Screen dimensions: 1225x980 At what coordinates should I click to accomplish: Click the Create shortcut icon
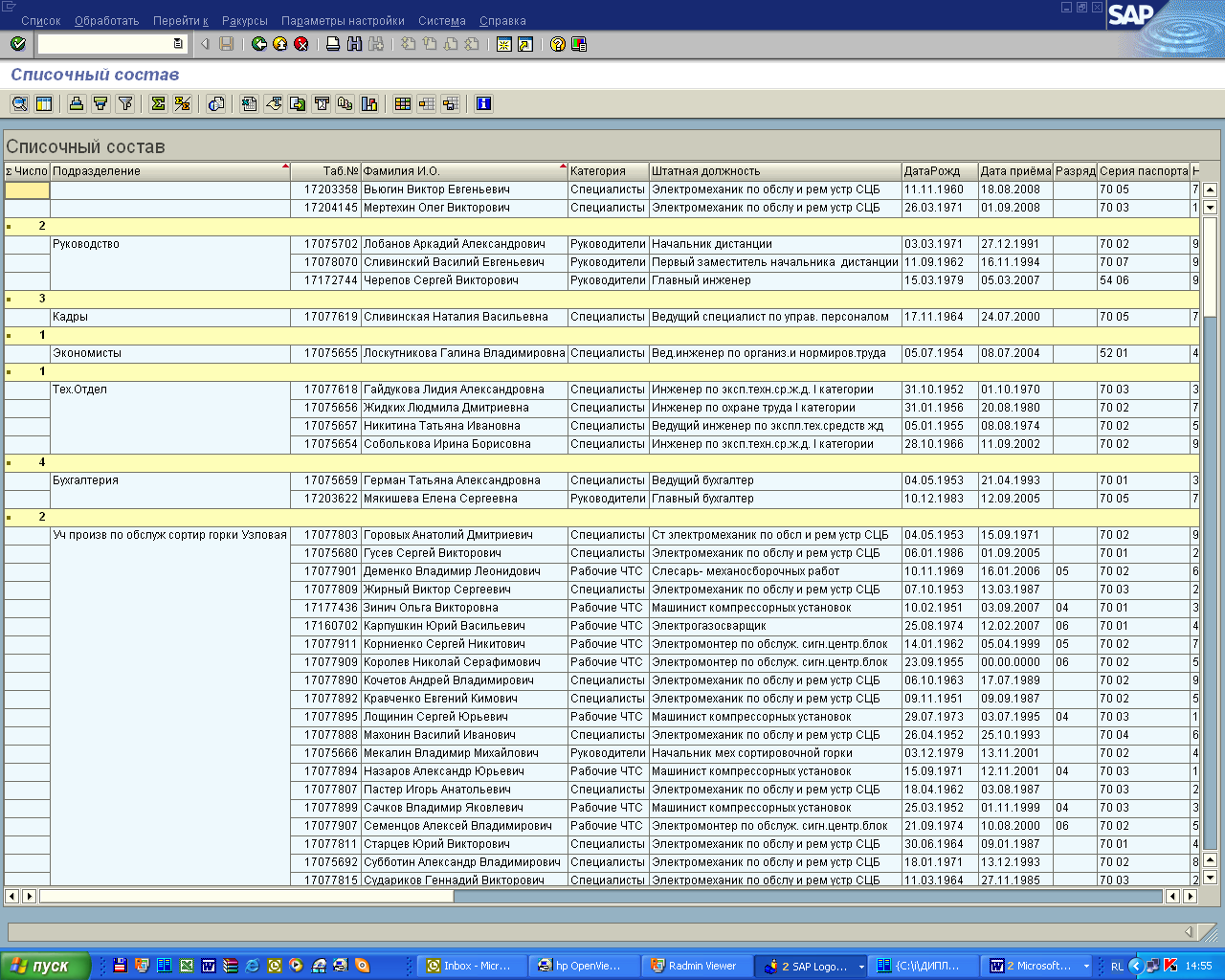525,44
